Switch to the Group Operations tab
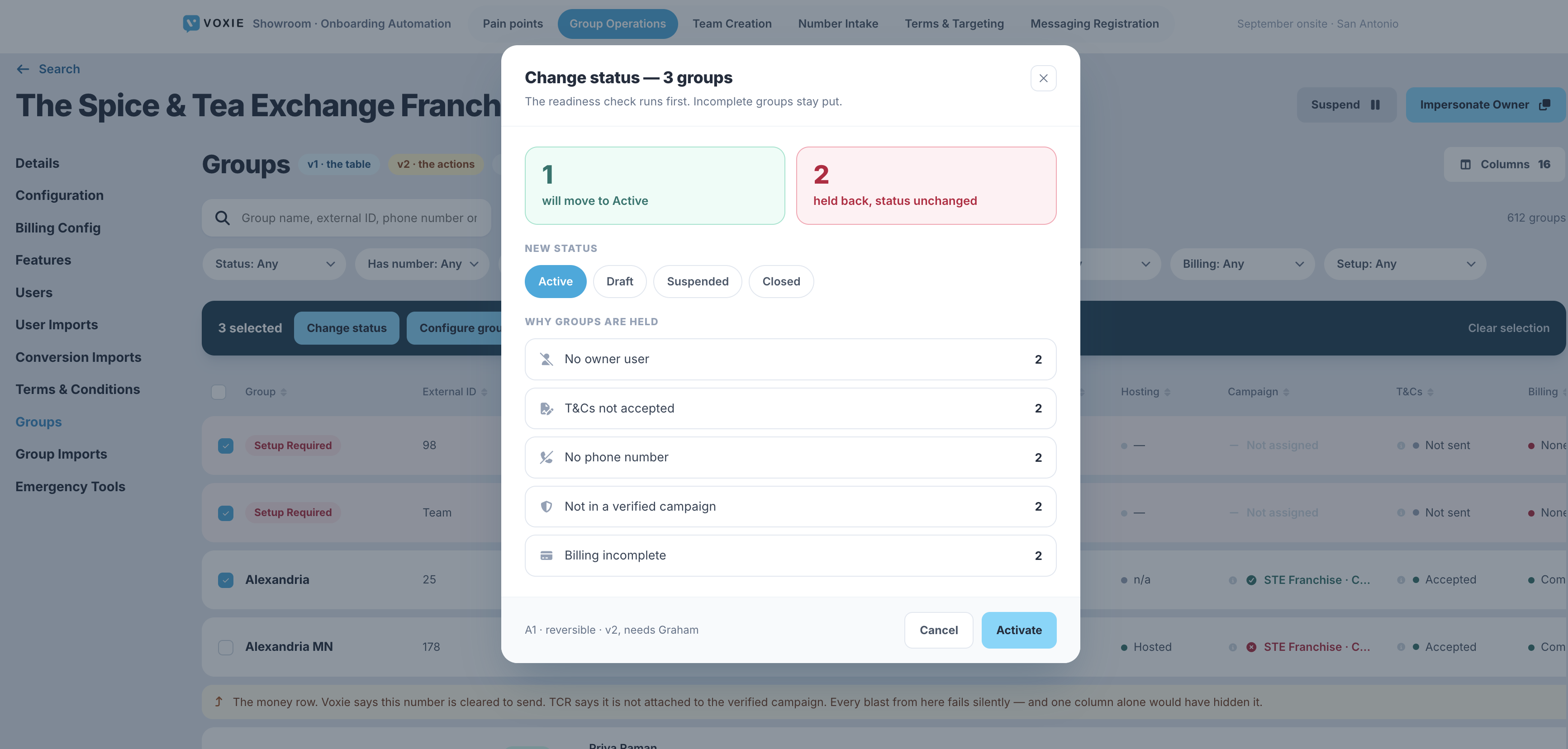Image resolution: width=1568 pixels, height=749 pixels. tap(617, 24)
